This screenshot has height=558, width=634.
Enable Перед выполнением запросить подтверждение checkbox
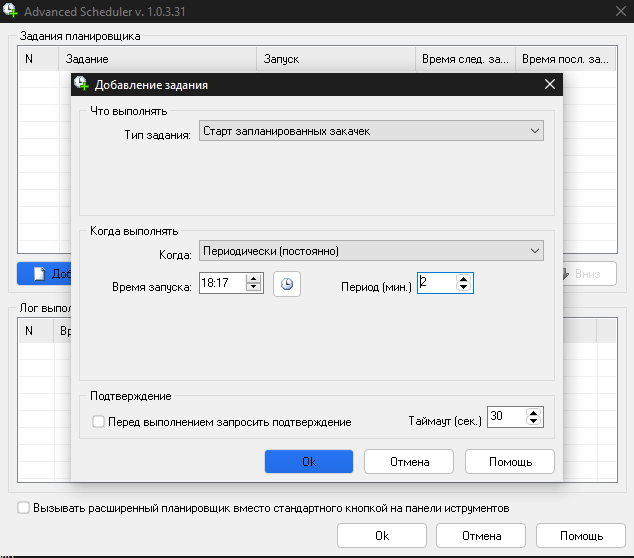(x=98, y=422)
